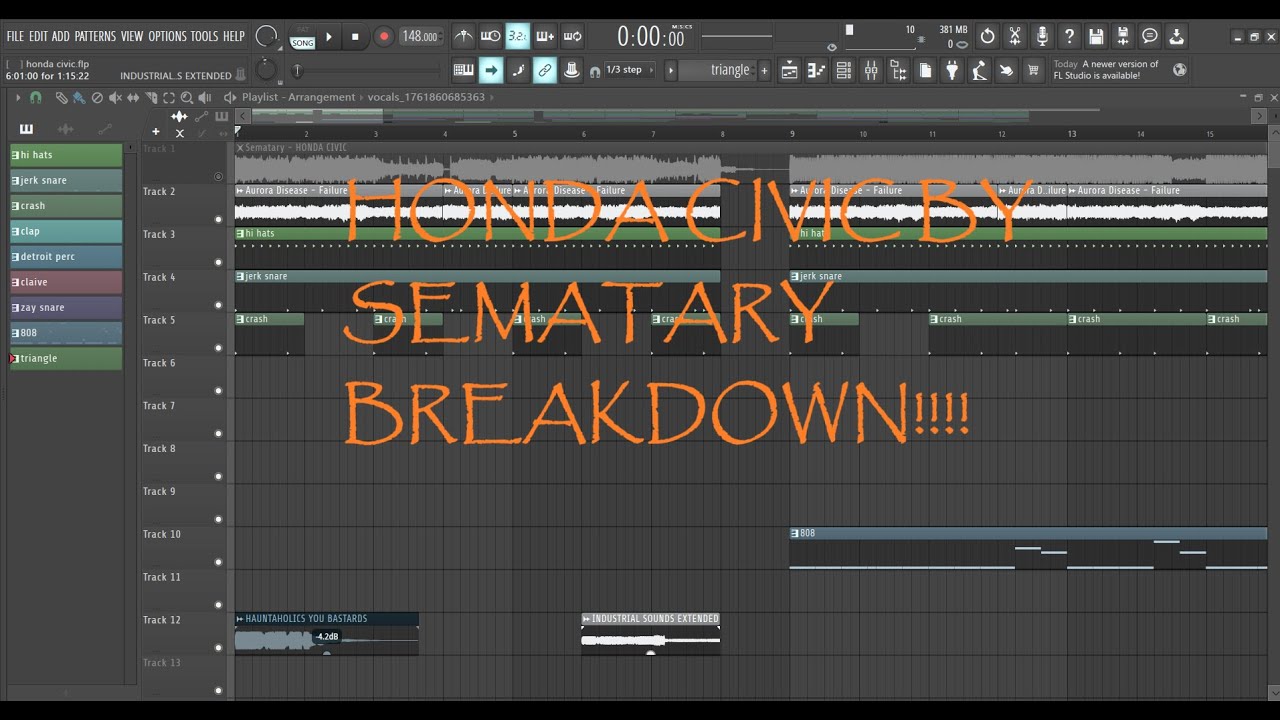Mute Track 12 with its dot

click(218, 648)
